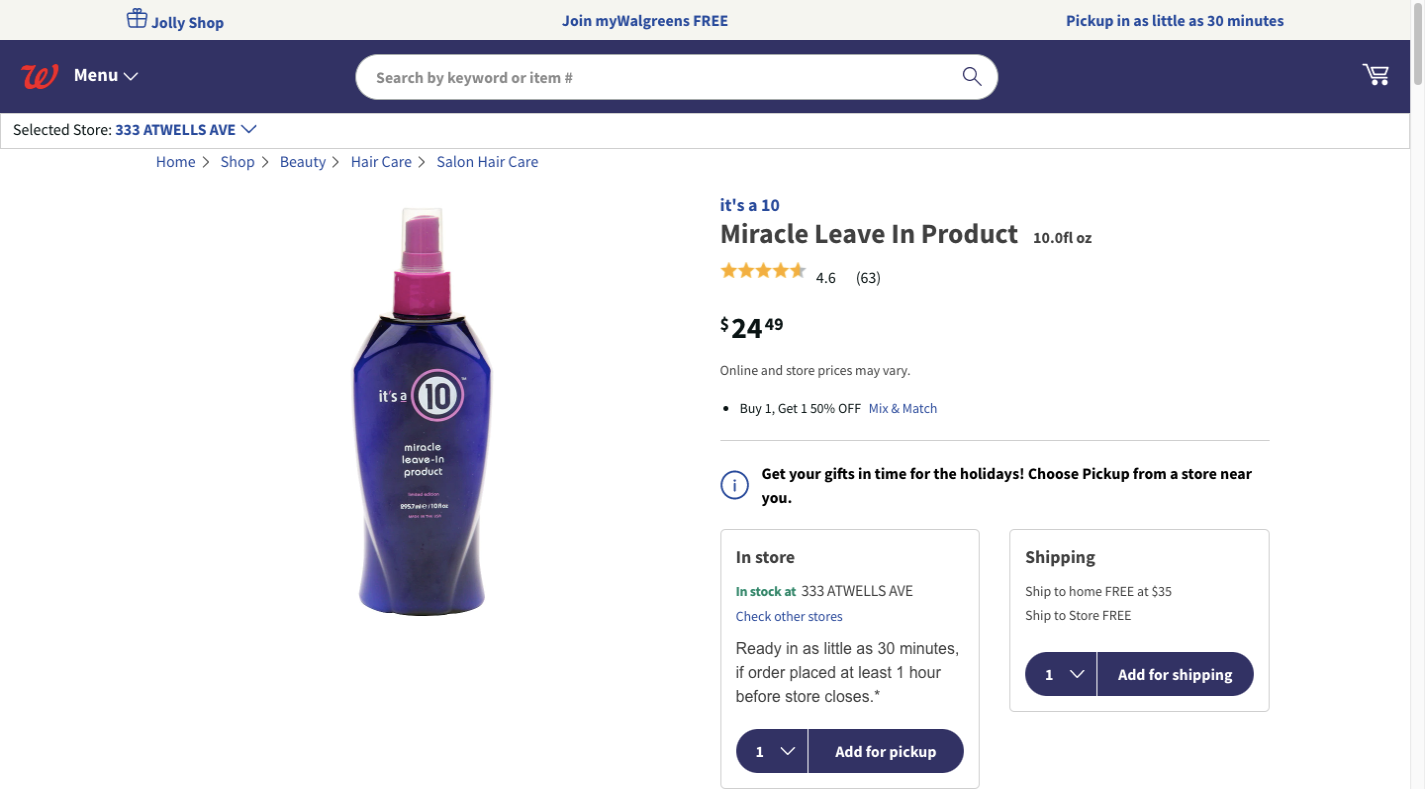
Task: Click the star rating icons
Action: coord(763,271)
